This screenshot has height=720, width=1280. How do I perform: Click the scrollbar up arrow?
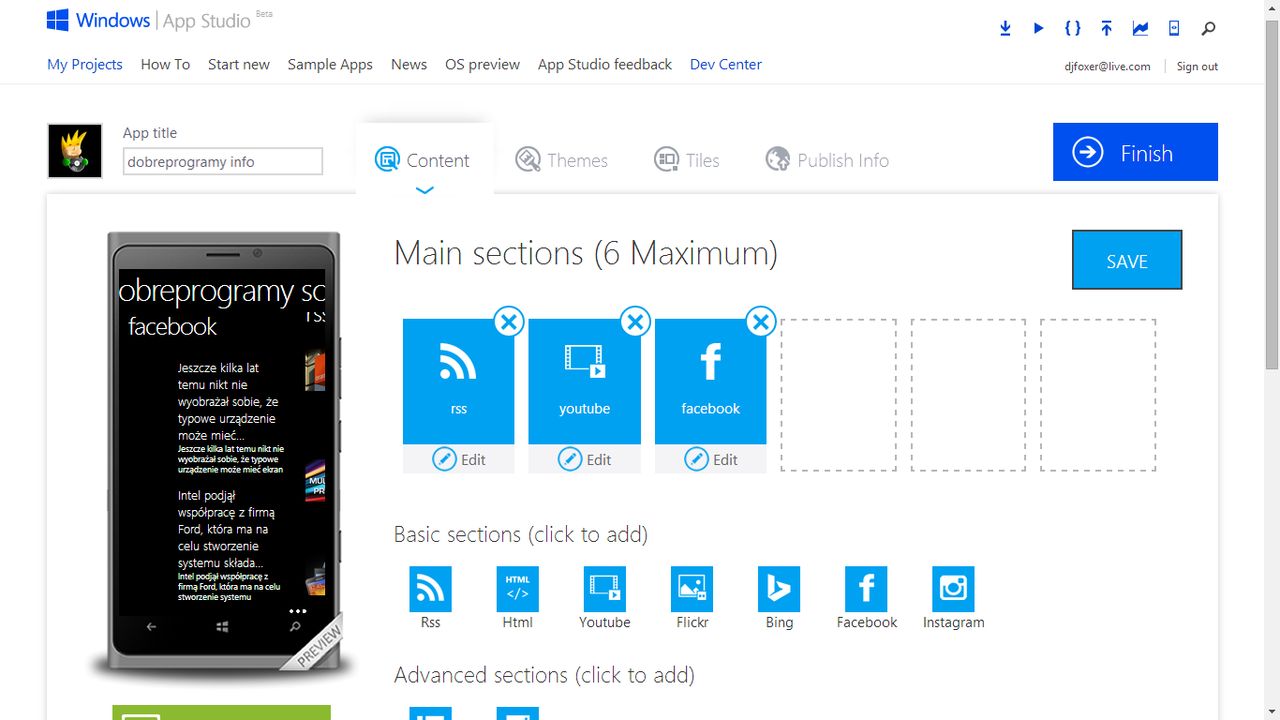[x=1272, y=8]
